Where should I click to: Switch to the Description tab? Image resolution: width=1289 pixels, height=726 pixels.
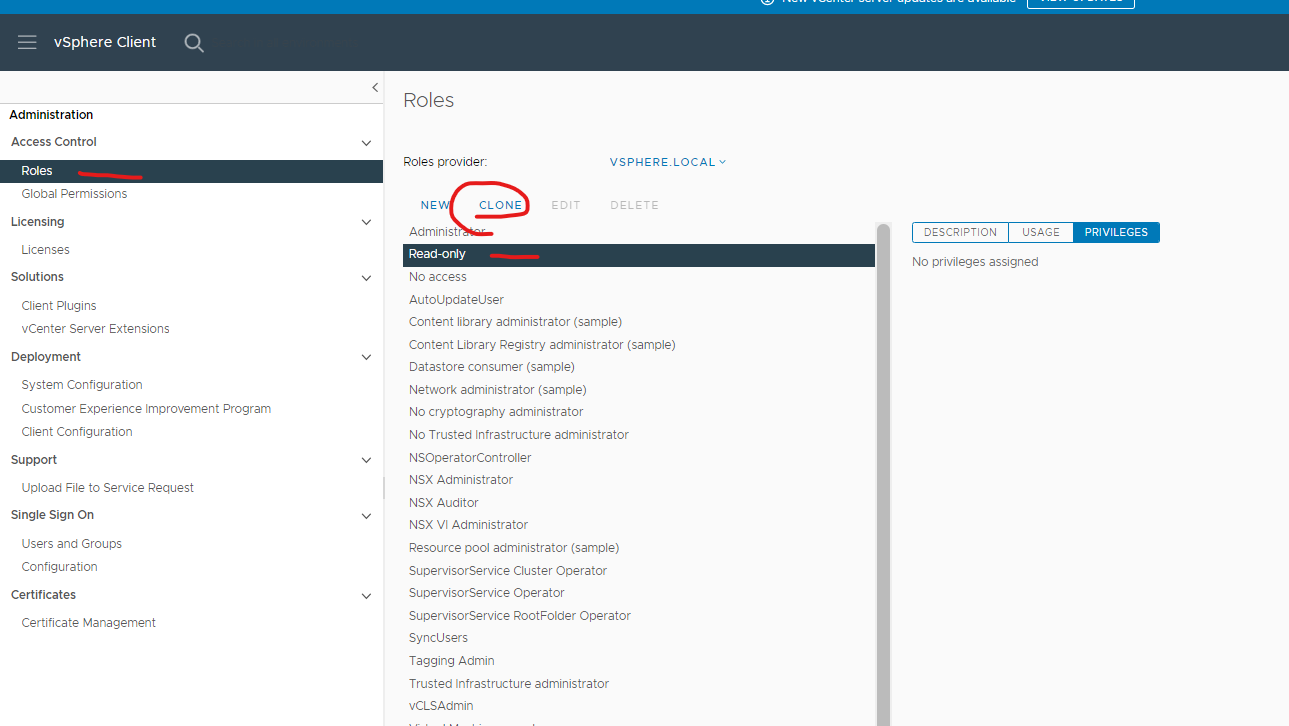[960, 232]
